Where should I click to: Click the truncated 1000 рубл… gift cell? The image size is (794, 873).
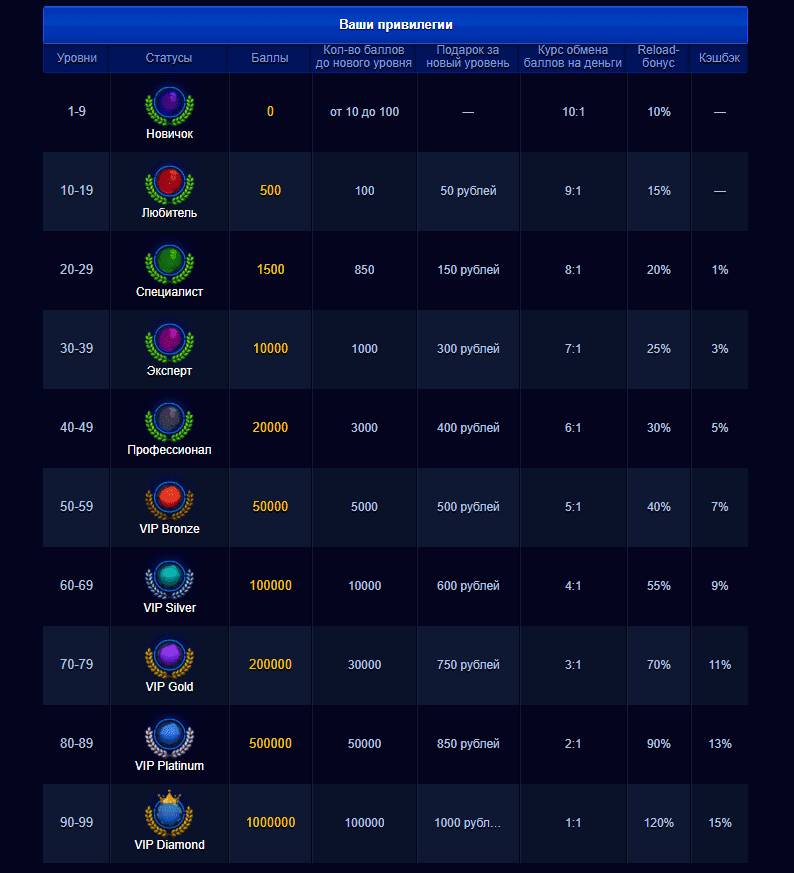point(468,823)
